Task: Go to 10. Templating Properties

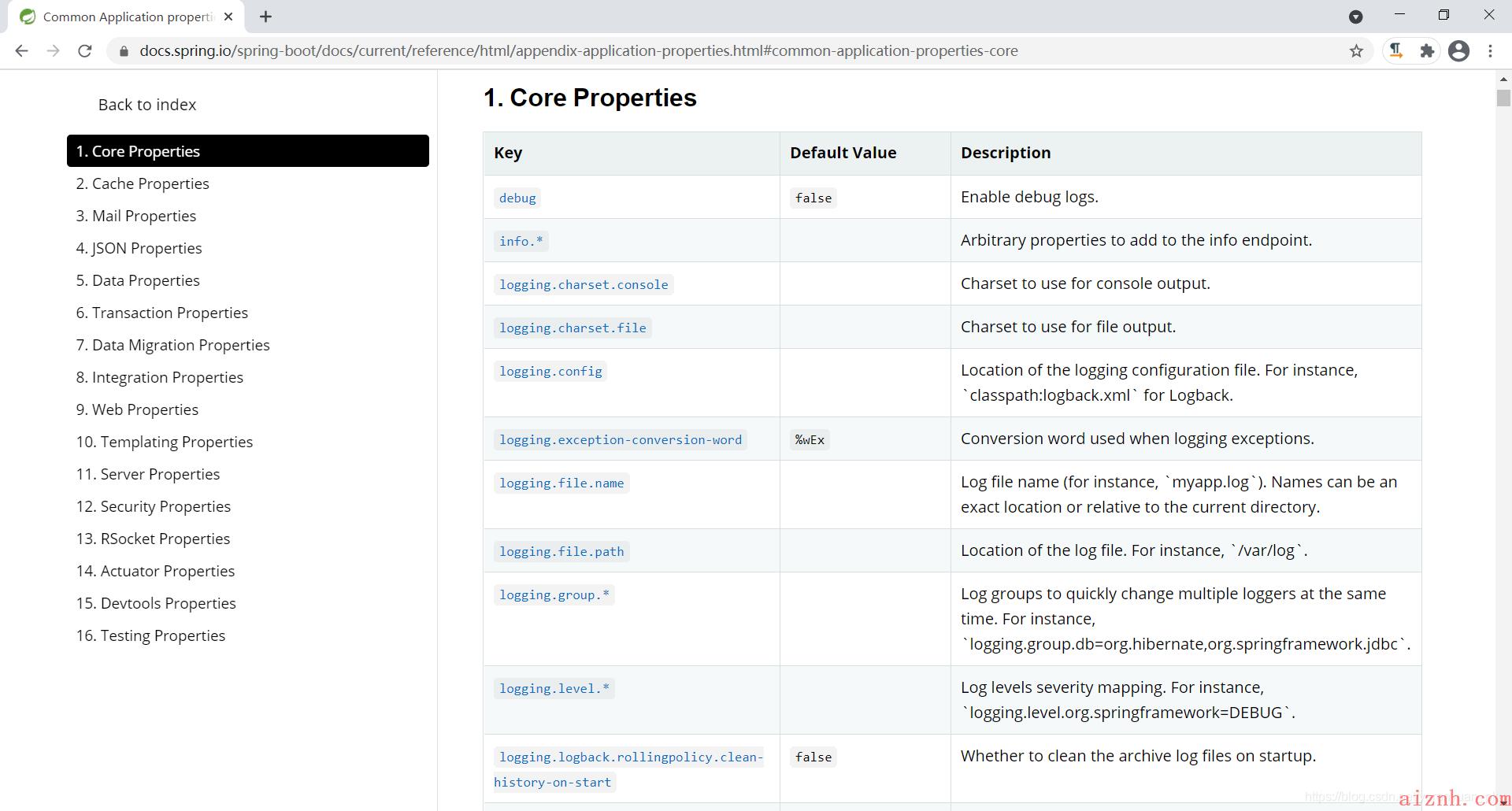Action: click(x=165, y=442)
